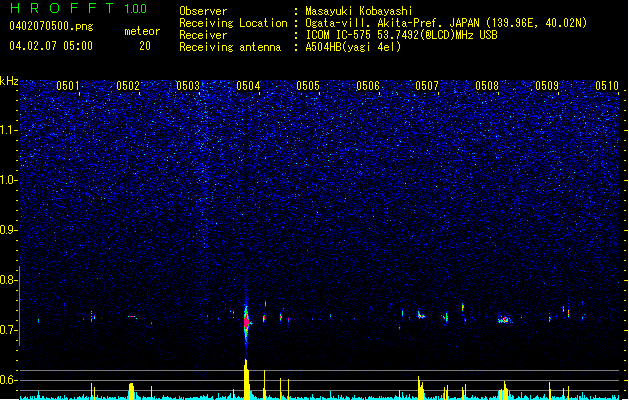Click the 0501 time marker
The width and height of the screenshot is (629, 400).
pyautogui.click(x=68, y=86)
